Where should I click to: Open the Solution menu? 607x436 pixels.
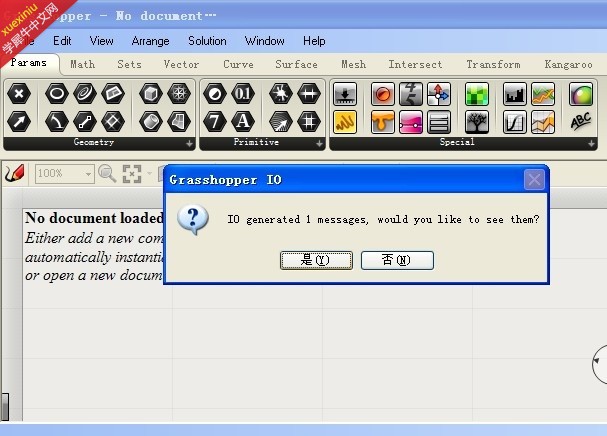pos(207,41)
